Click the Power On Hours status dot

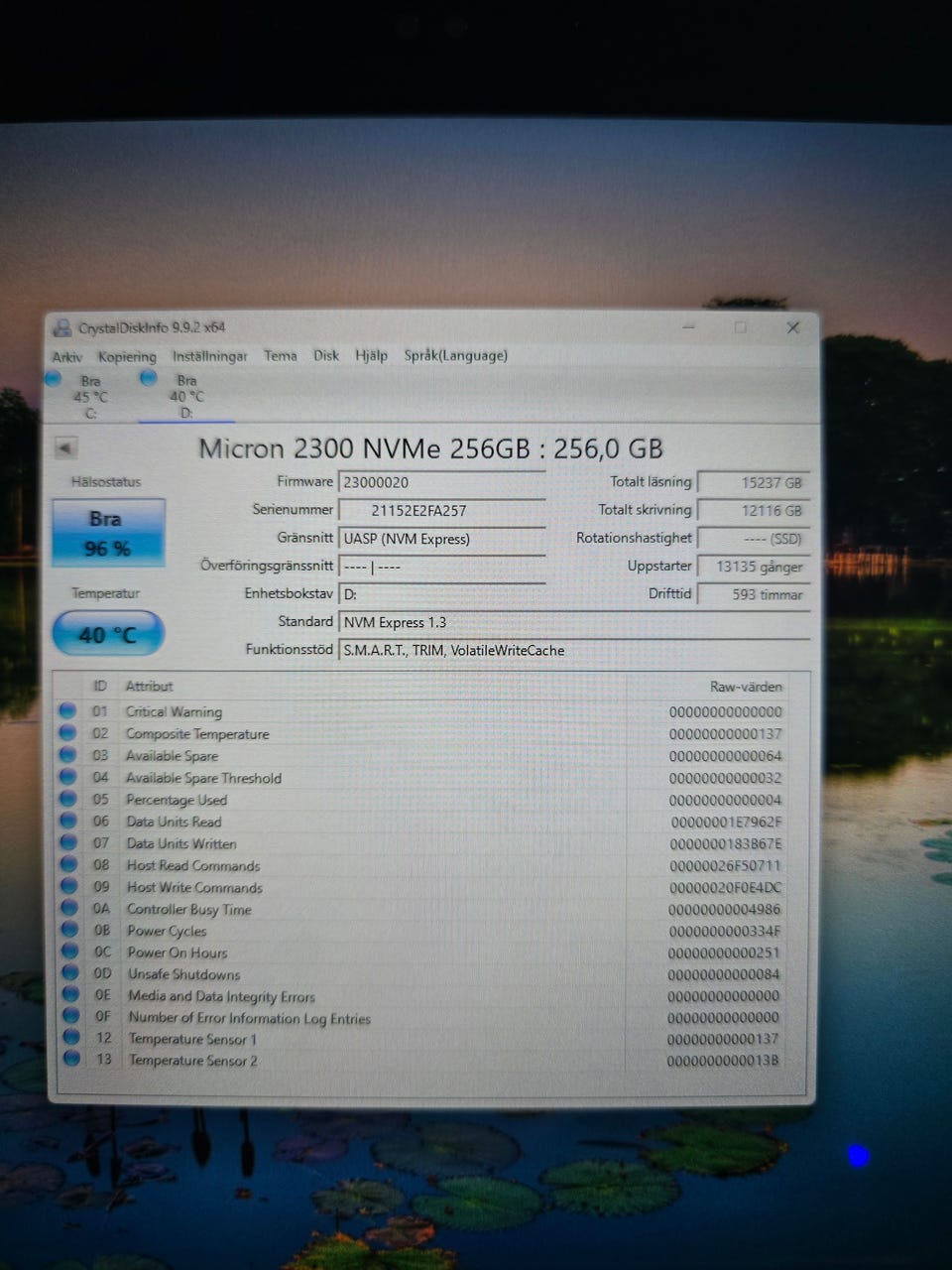point(69,952)
